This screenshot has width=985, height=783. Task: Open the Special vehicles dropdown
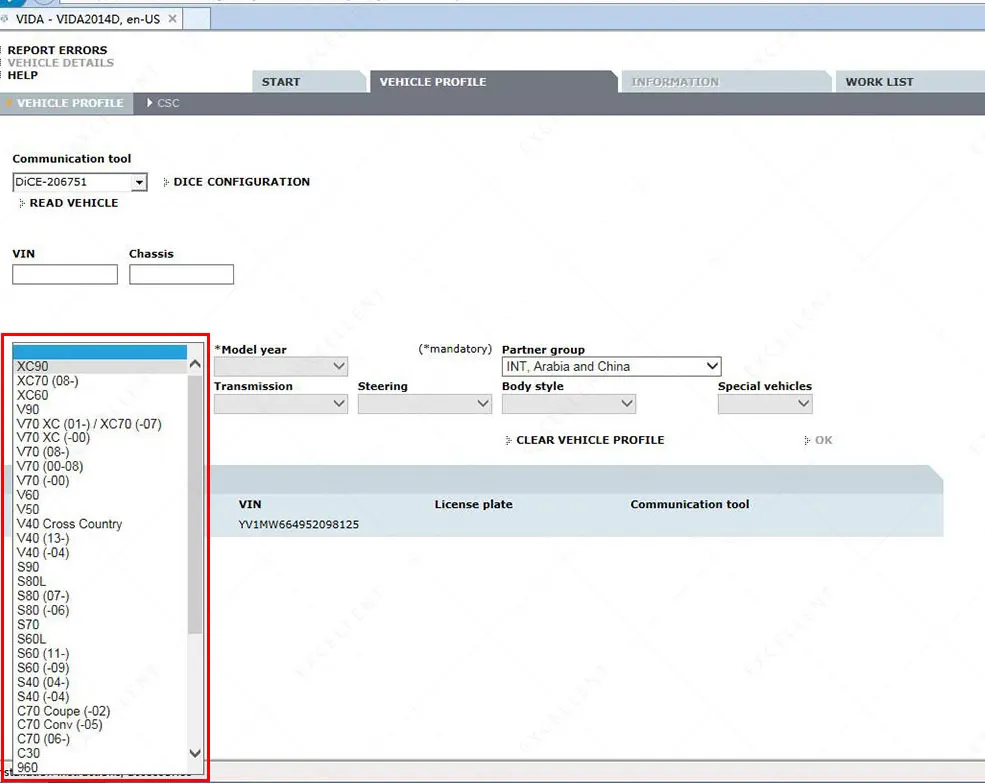[x=765, y=403]
